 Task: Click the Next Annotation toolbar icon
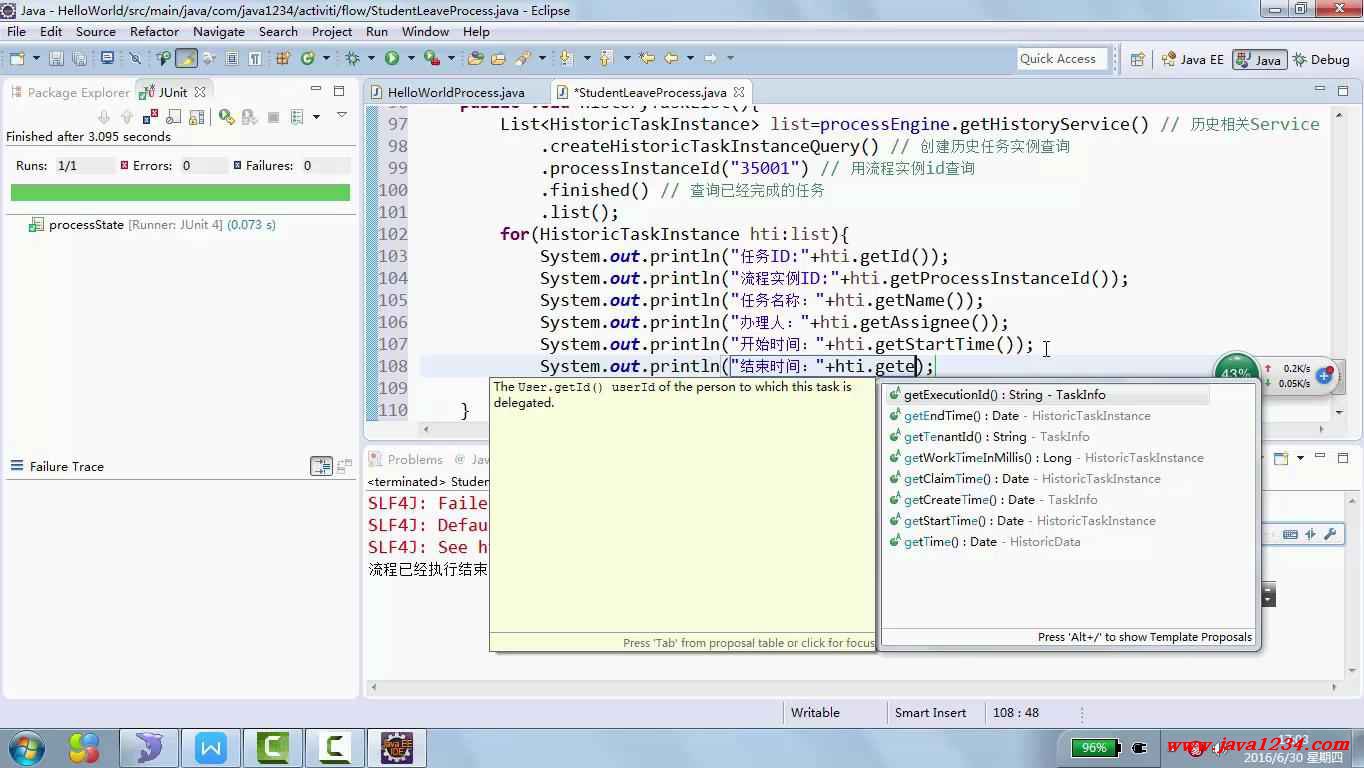(566, 58)
